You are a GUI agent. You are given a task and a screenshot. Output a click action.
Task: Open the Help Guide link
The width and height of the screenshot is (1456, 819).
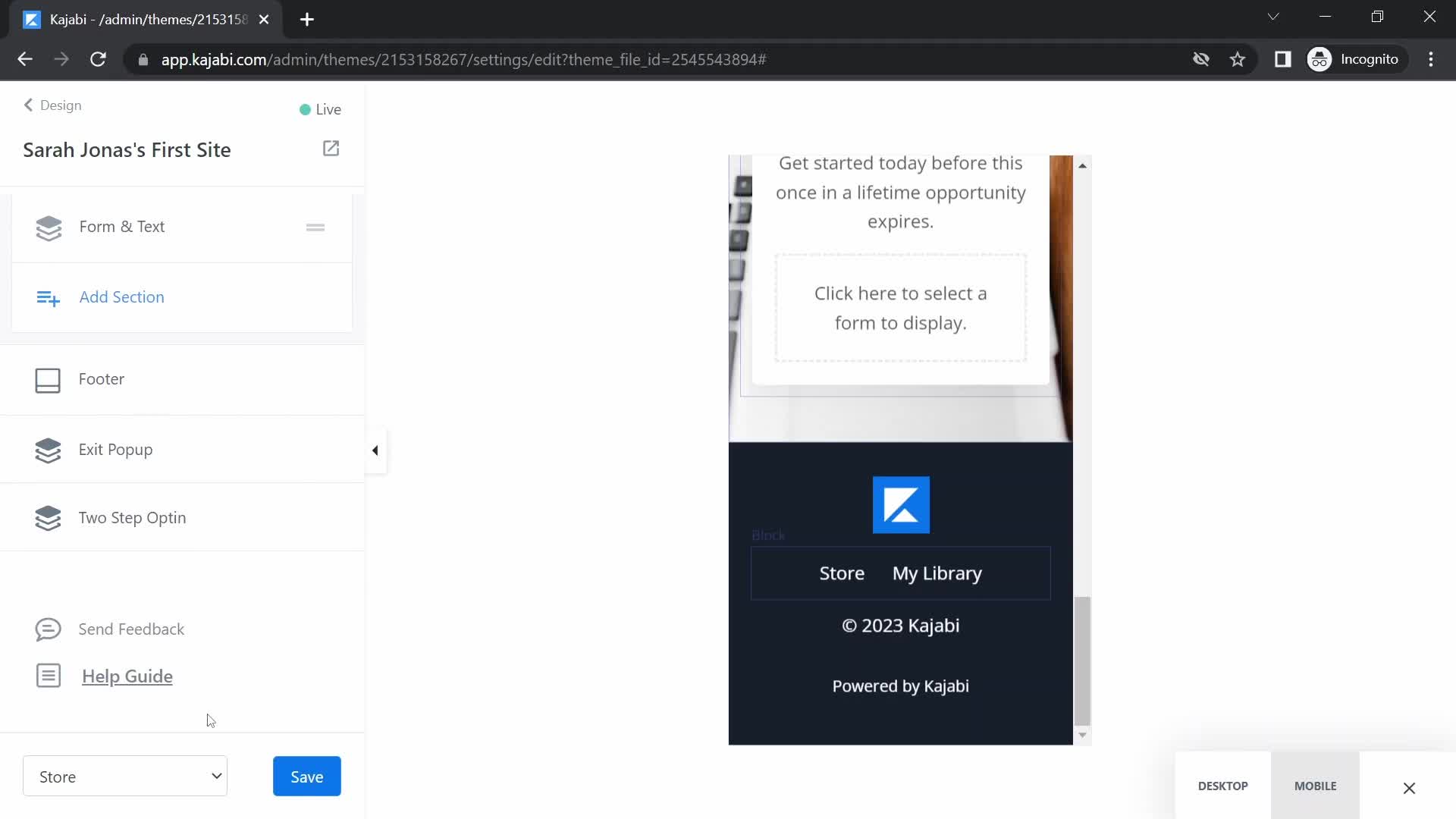[x=126, y=677]
